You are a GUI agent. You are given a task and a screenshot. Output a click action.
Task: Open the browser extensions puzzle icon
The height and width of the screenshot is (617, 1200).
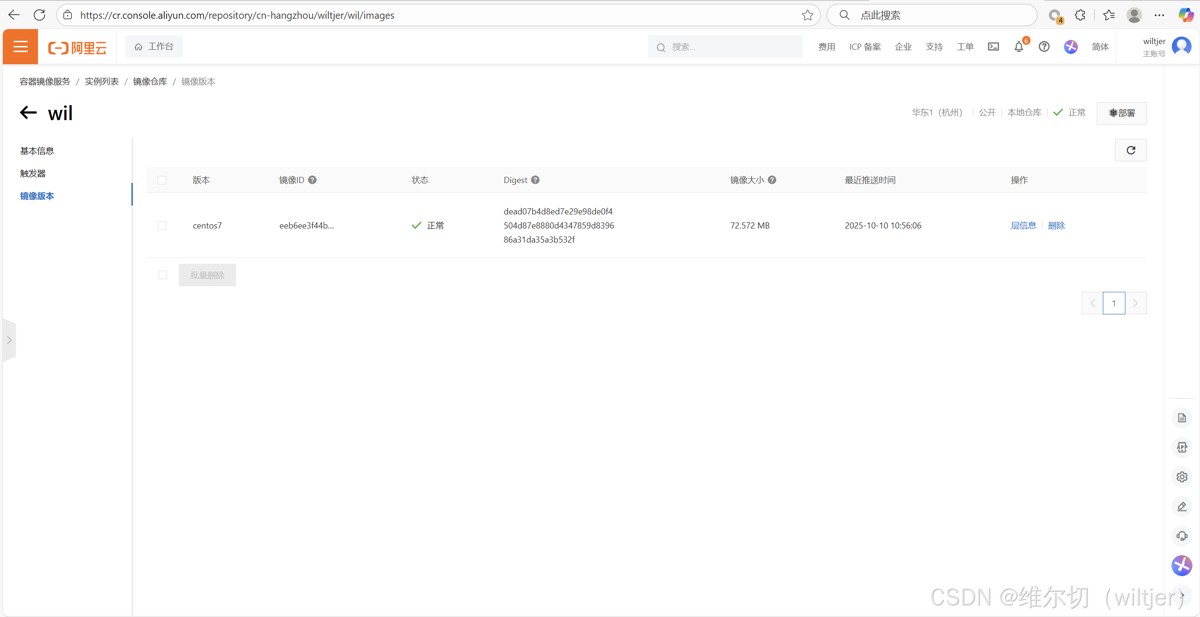pos(1080,15)
